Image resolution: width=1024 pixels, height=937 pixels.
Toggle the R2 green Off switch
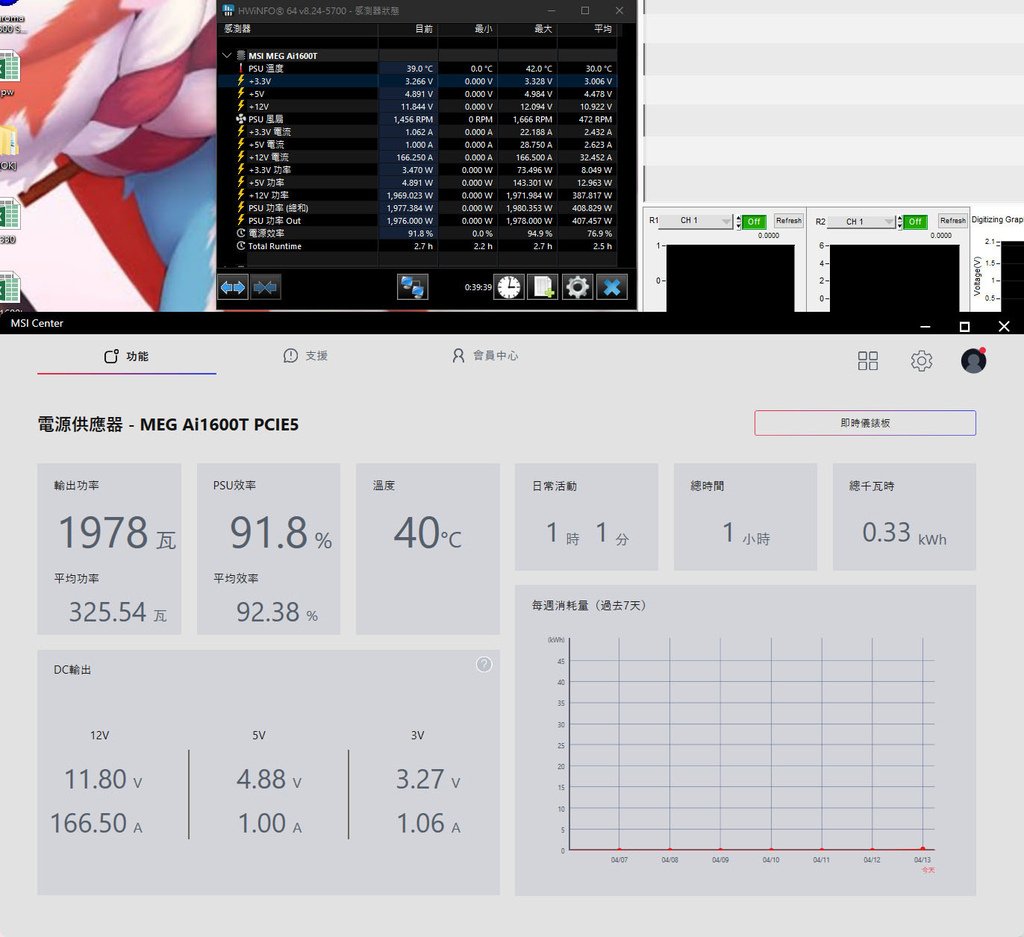coord(916,221)
